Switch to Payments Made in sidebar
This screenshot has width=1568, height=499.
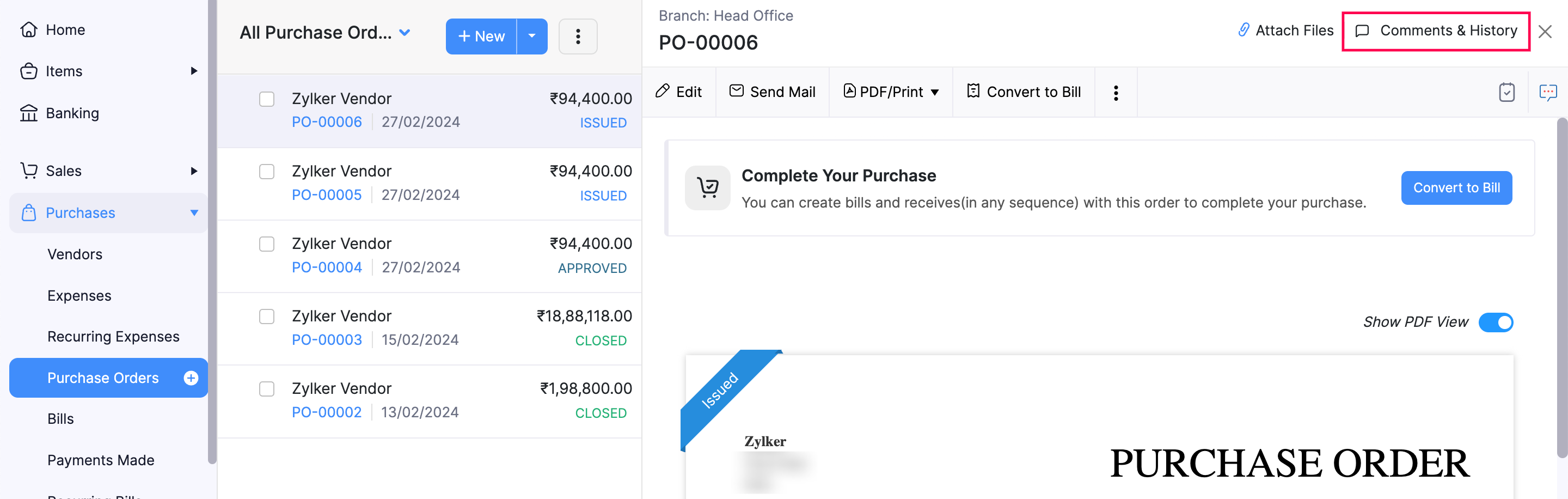[x=100, y=460]
